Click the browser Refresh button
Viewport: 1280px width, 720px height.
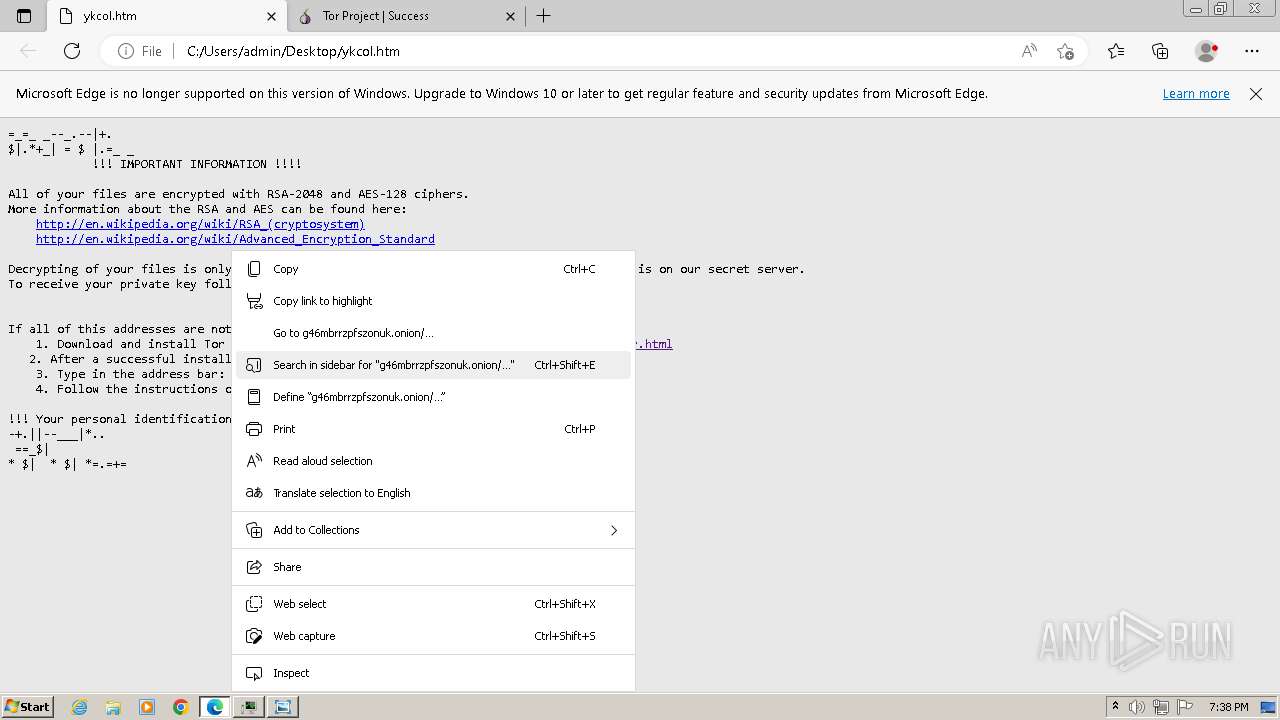tap(72, 51)
